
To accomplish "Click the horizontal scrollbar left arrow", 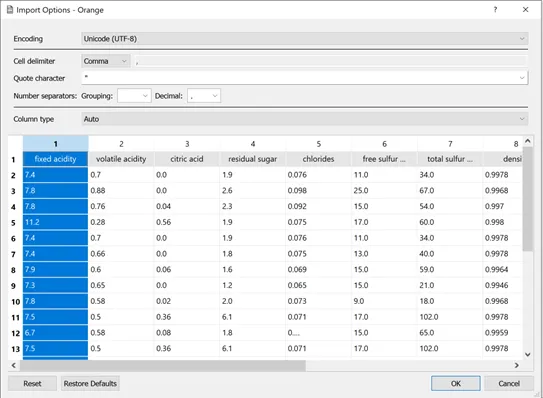I will coord(14,365).
